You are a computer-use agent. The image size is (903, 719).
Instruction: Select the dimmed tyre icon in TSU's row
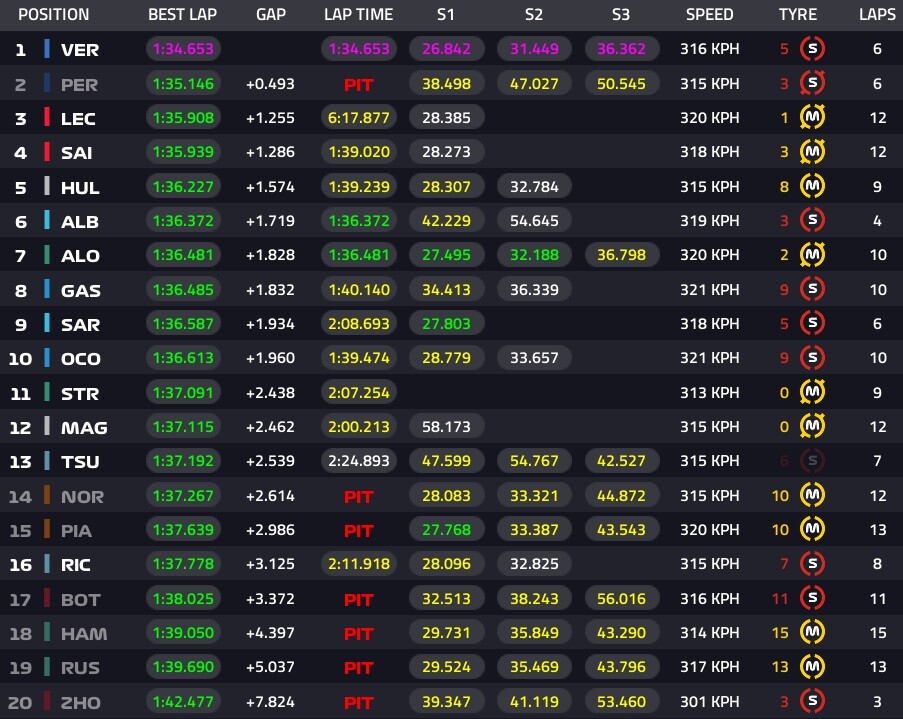(813, 461)
